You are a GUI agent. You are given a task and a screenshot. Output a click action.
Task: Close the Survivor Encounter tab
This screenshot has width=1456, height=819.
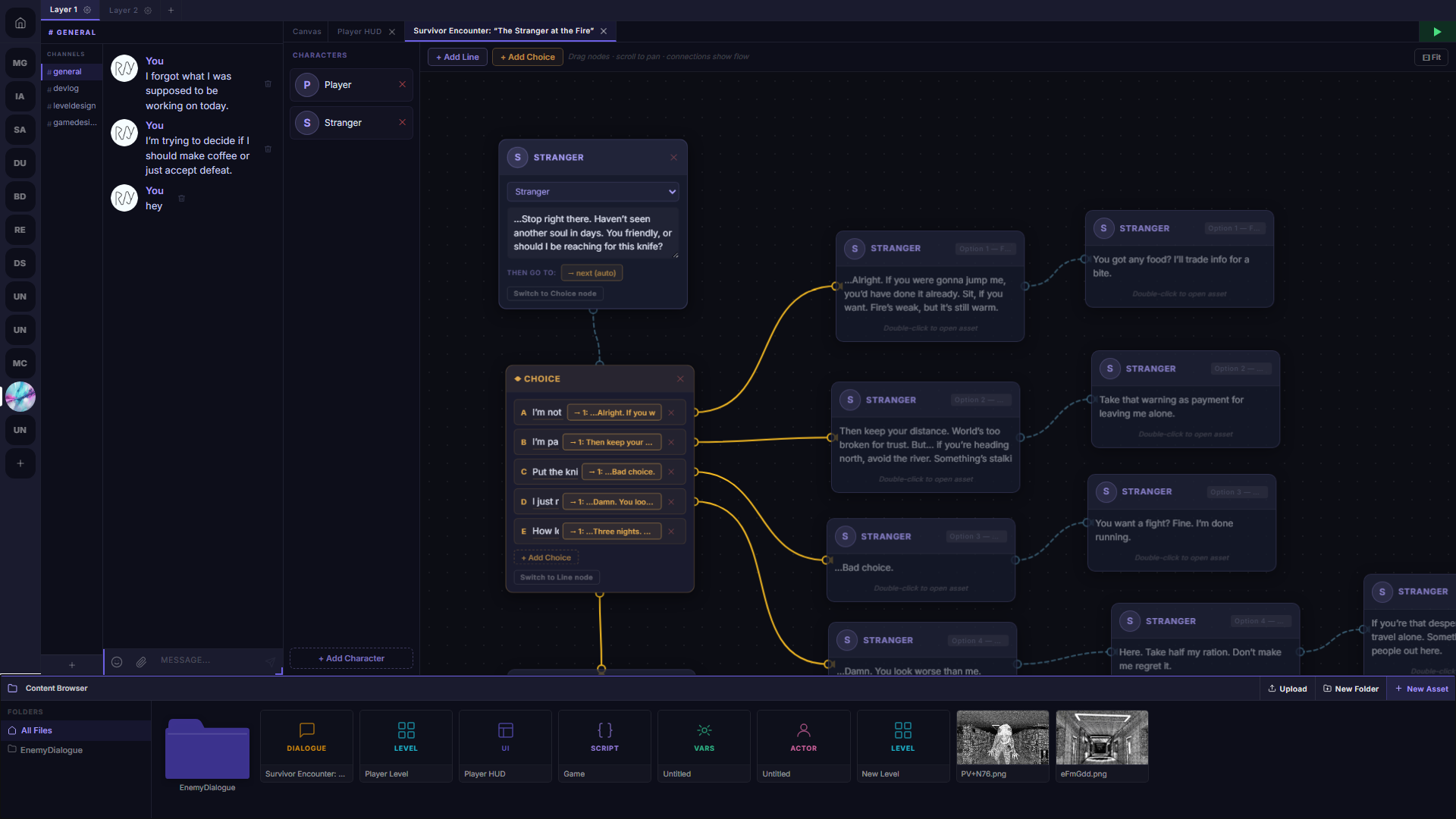[x=604, y=31]
